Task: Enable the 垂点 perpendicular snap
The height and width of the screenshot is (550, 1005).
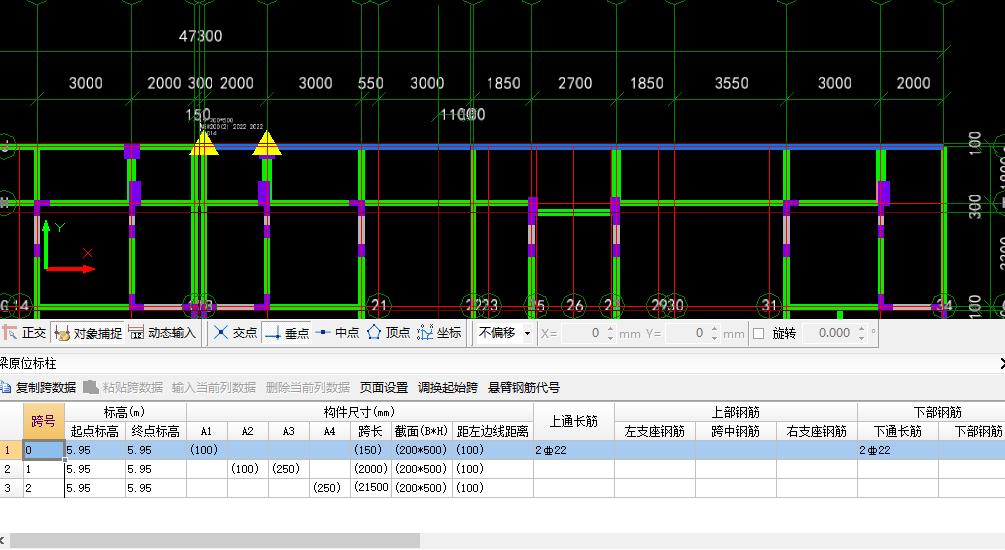Action: [287, 333]
